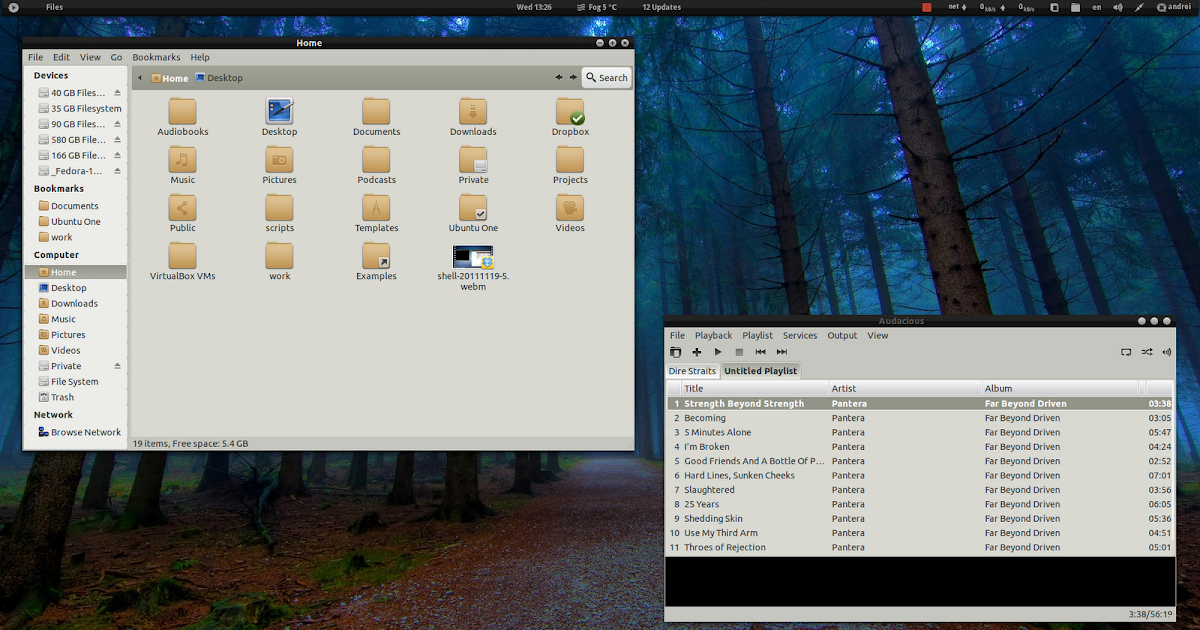1200x630 pixels.
Task: Mute the volume in Audacious
Action: pos(1166,351)
